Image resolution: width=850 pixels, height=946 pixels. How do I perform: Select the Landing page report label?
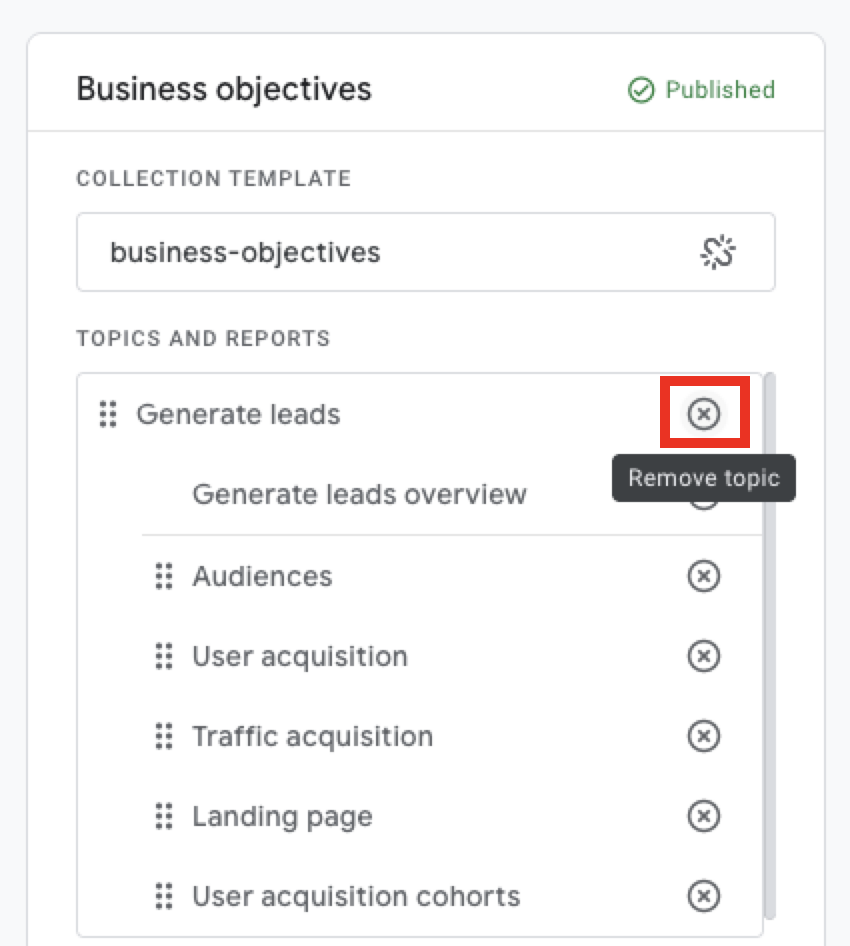pyautogui.click(x=282, y=817)
